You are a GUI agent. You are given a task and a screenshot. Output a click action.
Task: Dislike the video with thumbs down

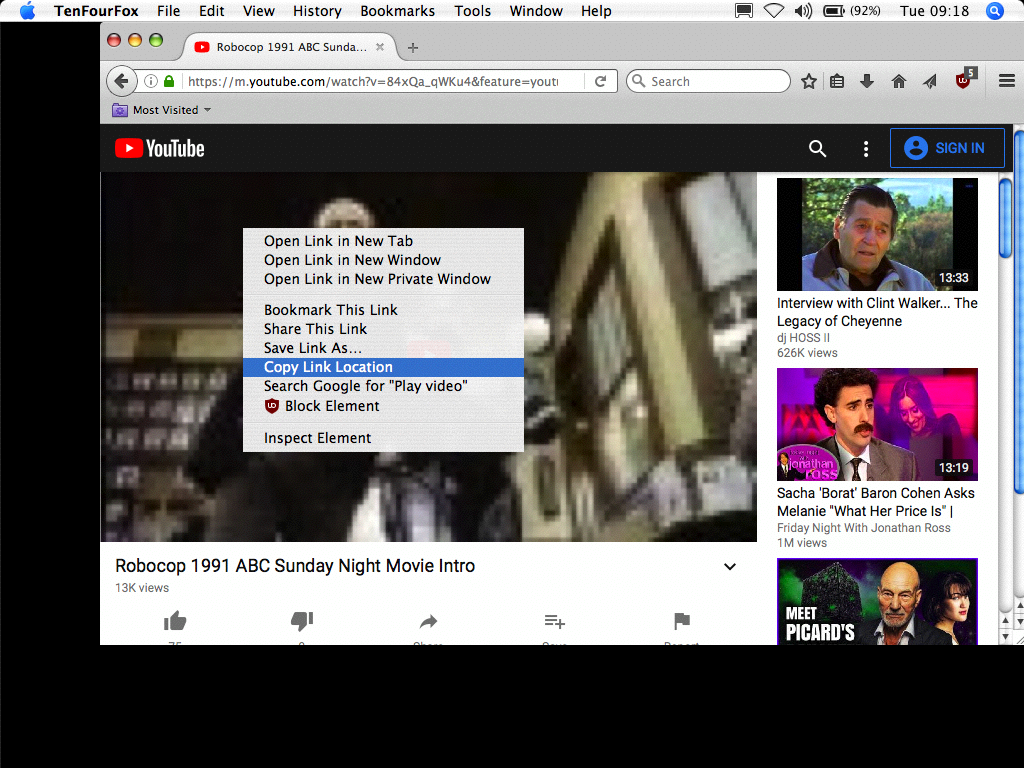(302, 621)
